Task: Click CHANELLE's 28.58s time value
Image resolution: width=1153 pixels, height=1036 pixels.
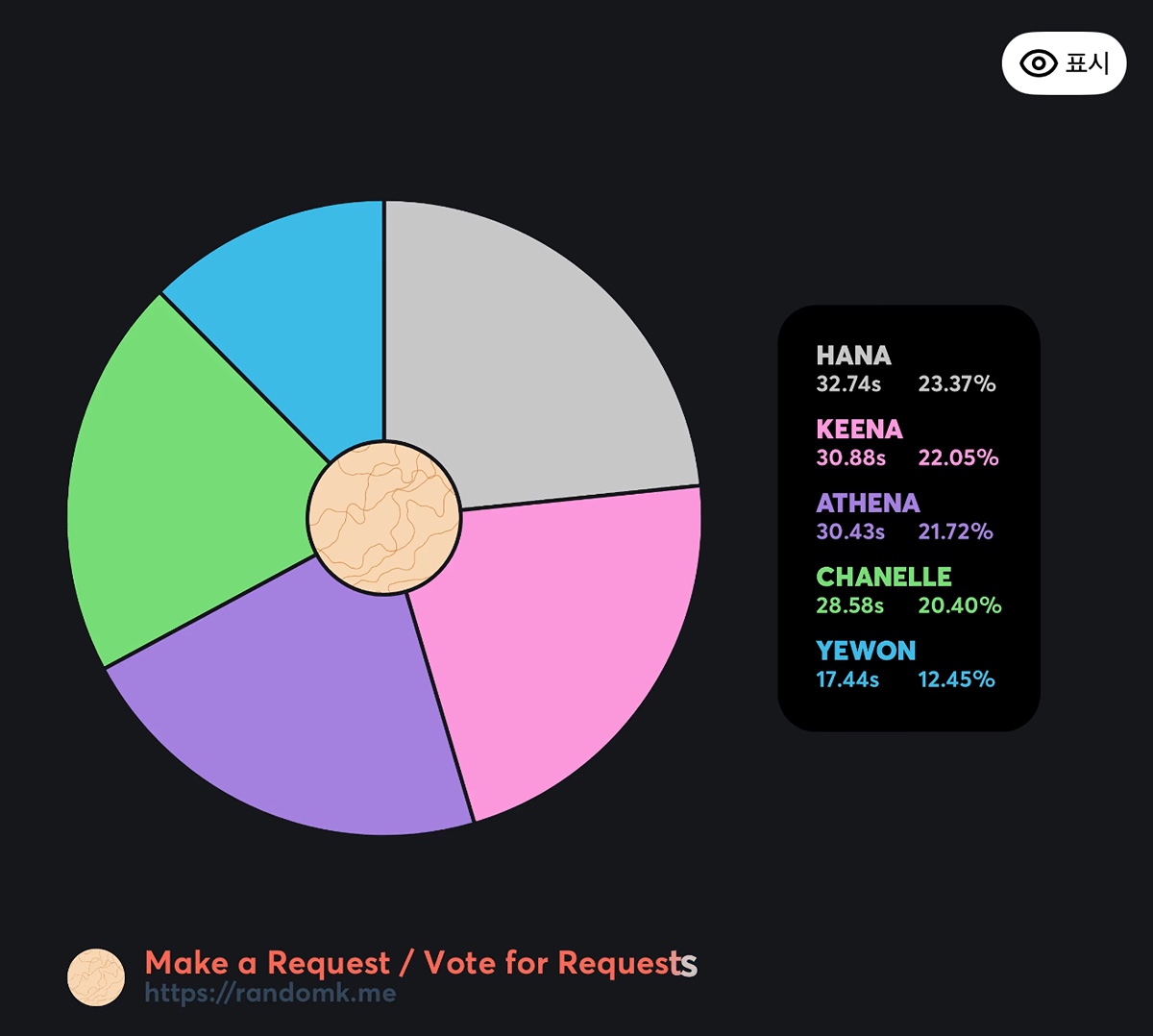Action: pos(849,605)
